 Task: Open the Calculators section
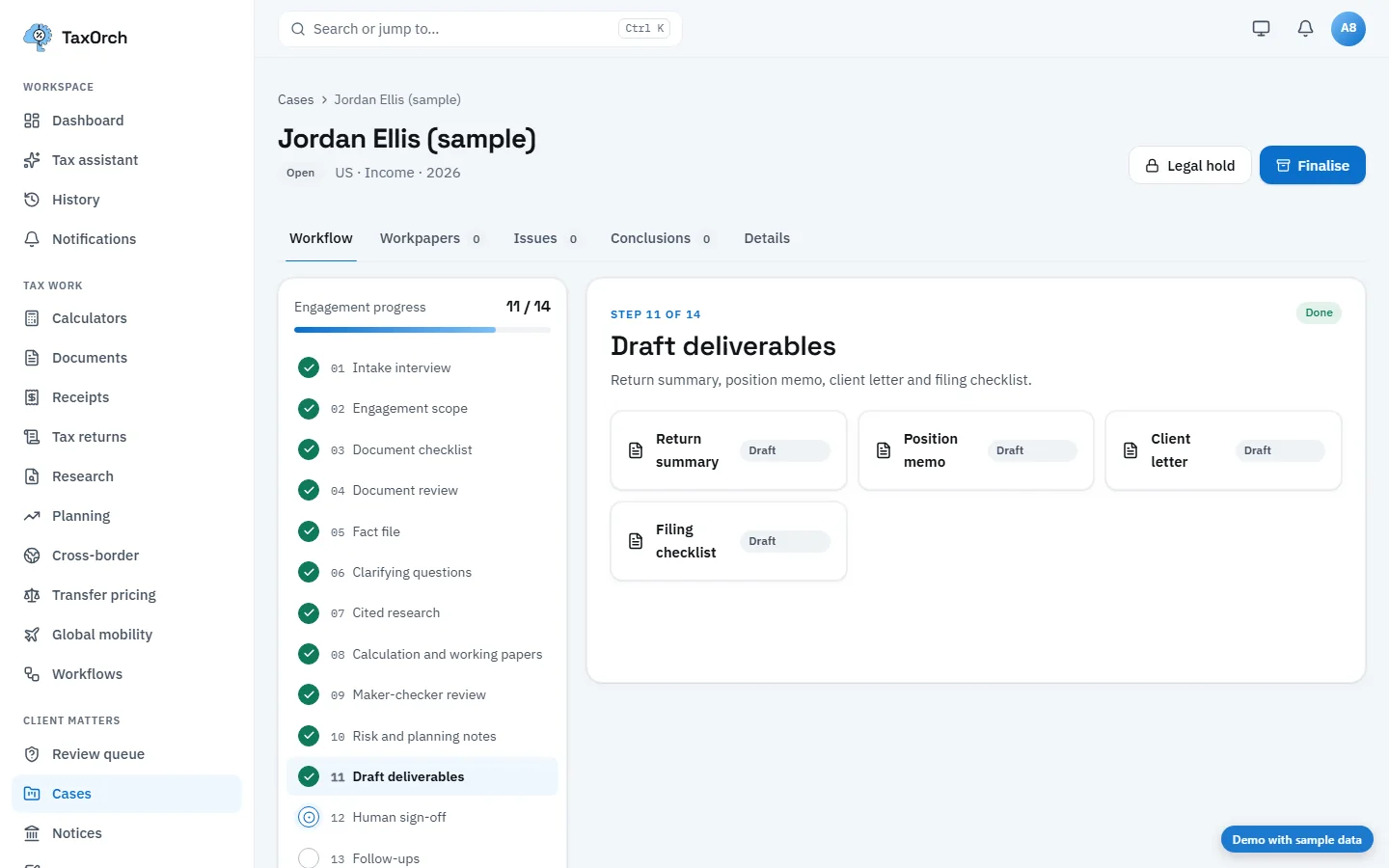(x=126, y=318)
